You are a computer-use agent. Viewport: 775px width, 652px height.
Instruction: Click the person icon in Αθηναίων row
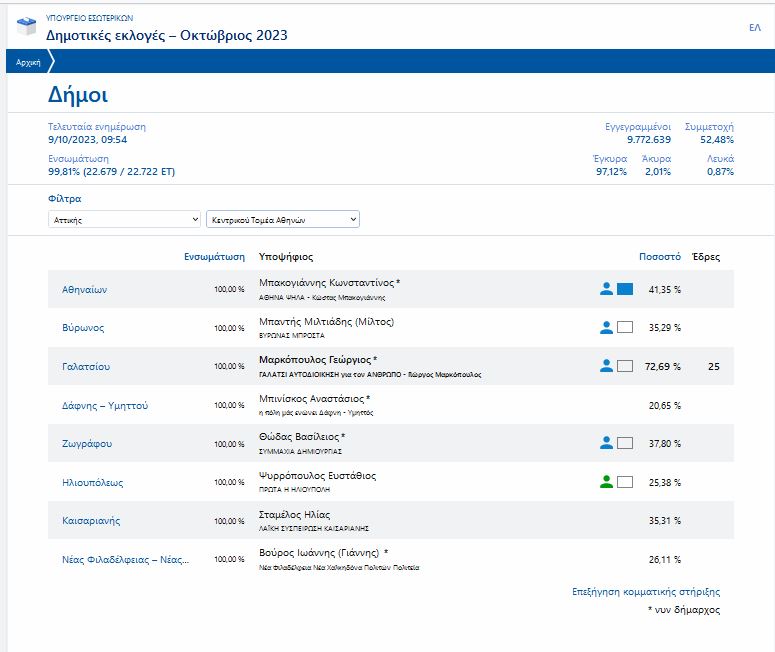tap(606, 289)
